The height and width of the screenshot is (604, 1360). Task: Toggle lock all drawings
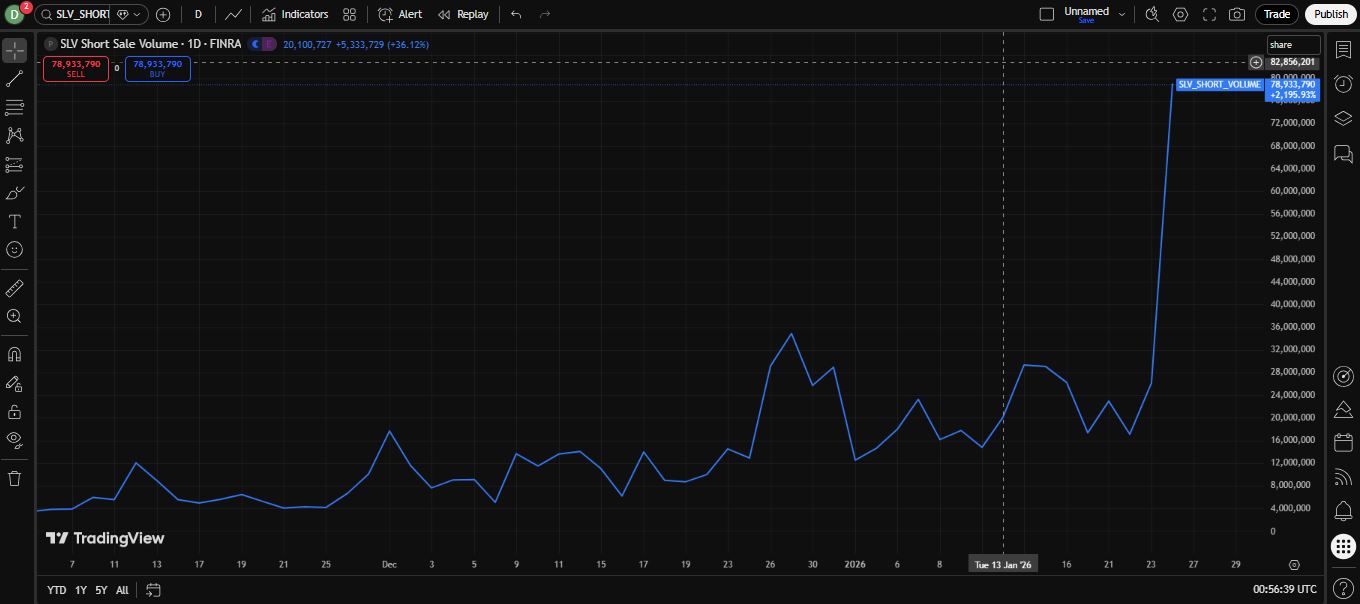(x=15, y=411)
